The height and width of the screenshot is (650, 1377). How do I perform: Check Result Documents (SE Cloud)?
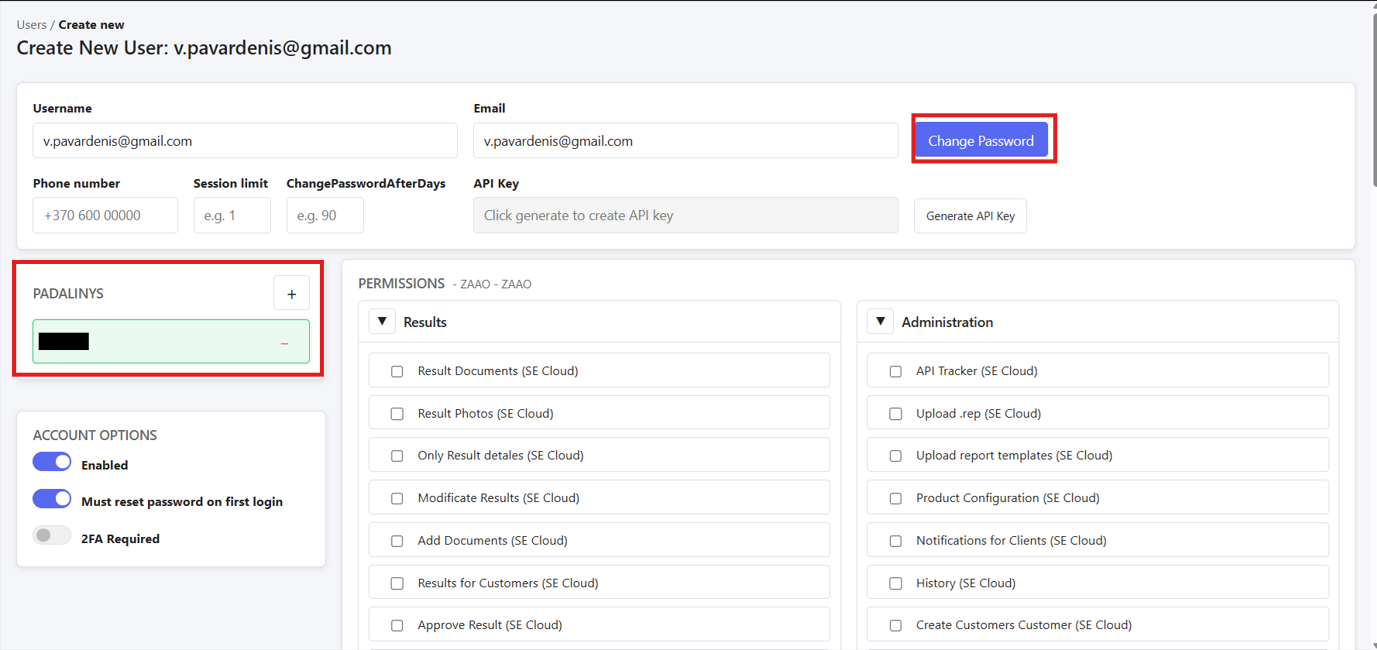pyautogui.click(x=397, y=371)
